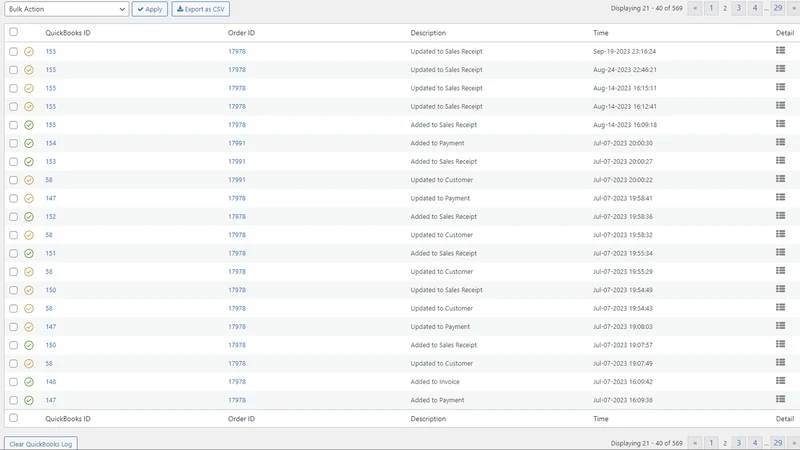Show detail of Jul-07-2023 19:08:03 entry

coord(780,326)
